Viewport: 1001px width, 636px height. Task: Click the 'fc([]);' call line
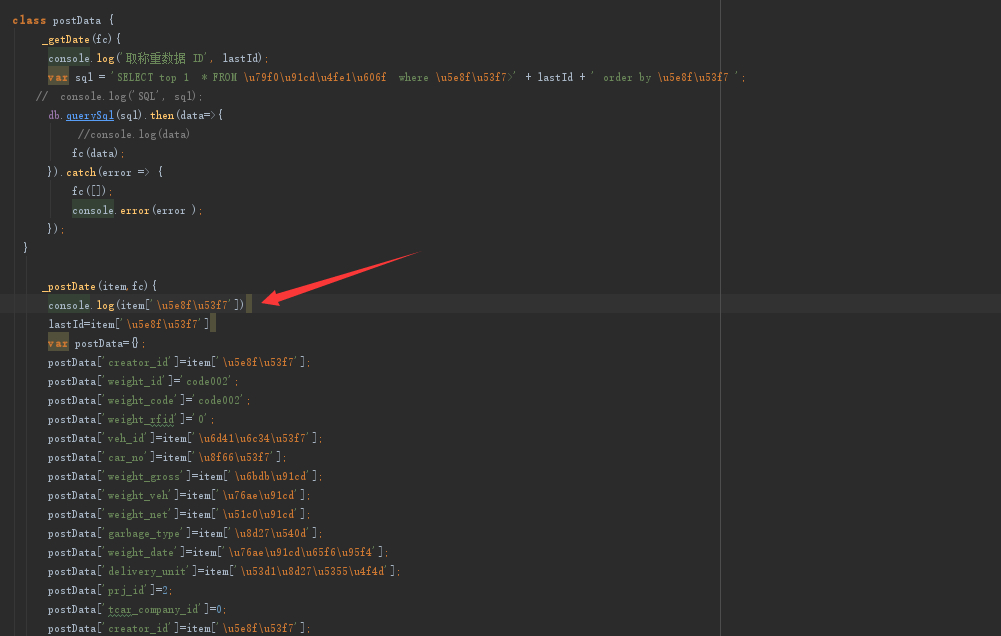pos(92,192)
